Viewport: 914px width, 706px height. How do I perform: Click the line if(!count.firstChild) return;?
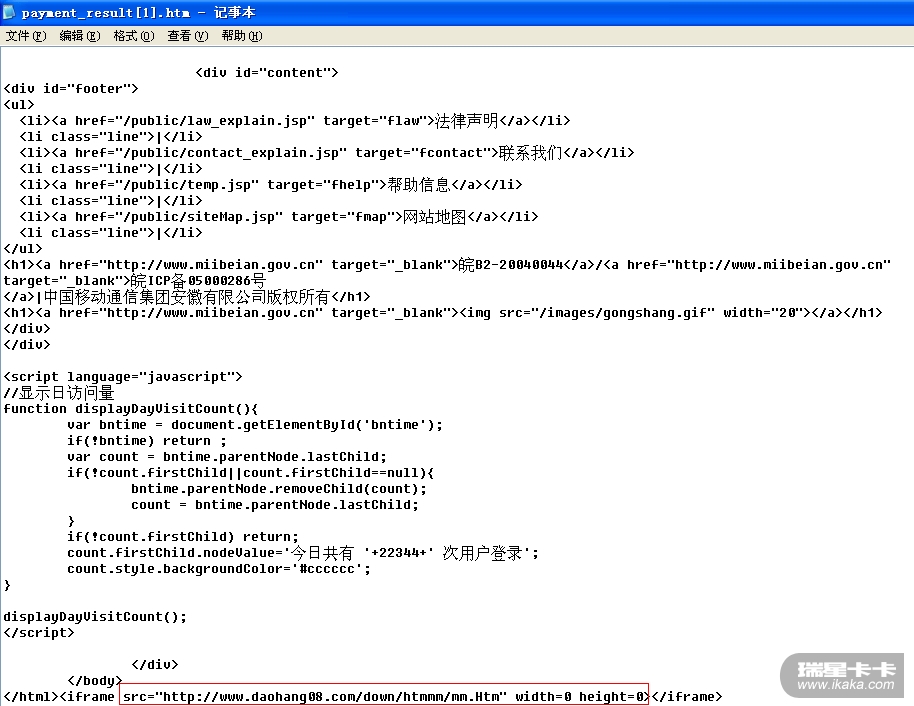point(182,536)
